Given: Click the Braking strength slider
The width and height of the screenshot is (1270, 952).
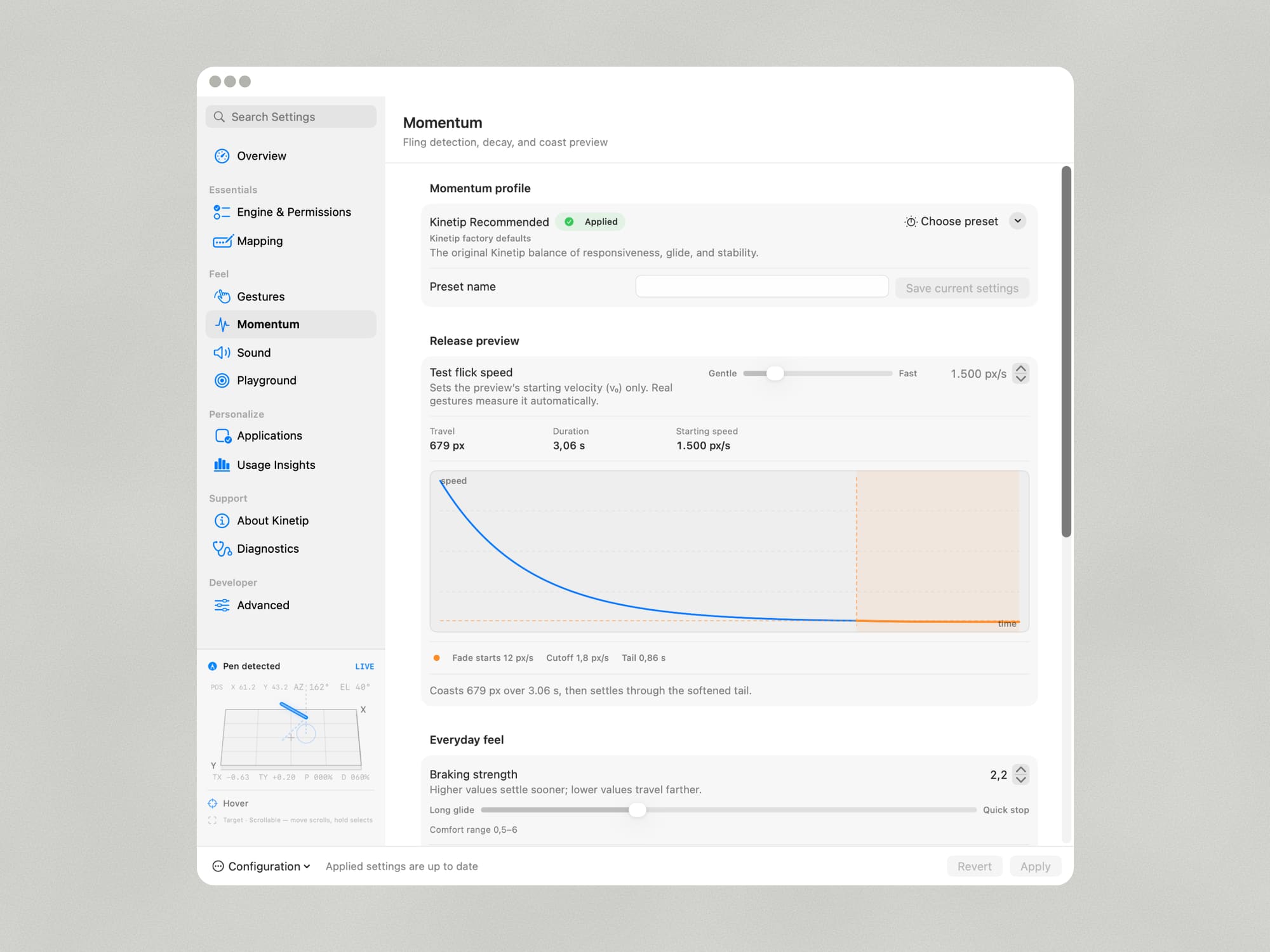Looking at the screenshot, I should [728, 810].
